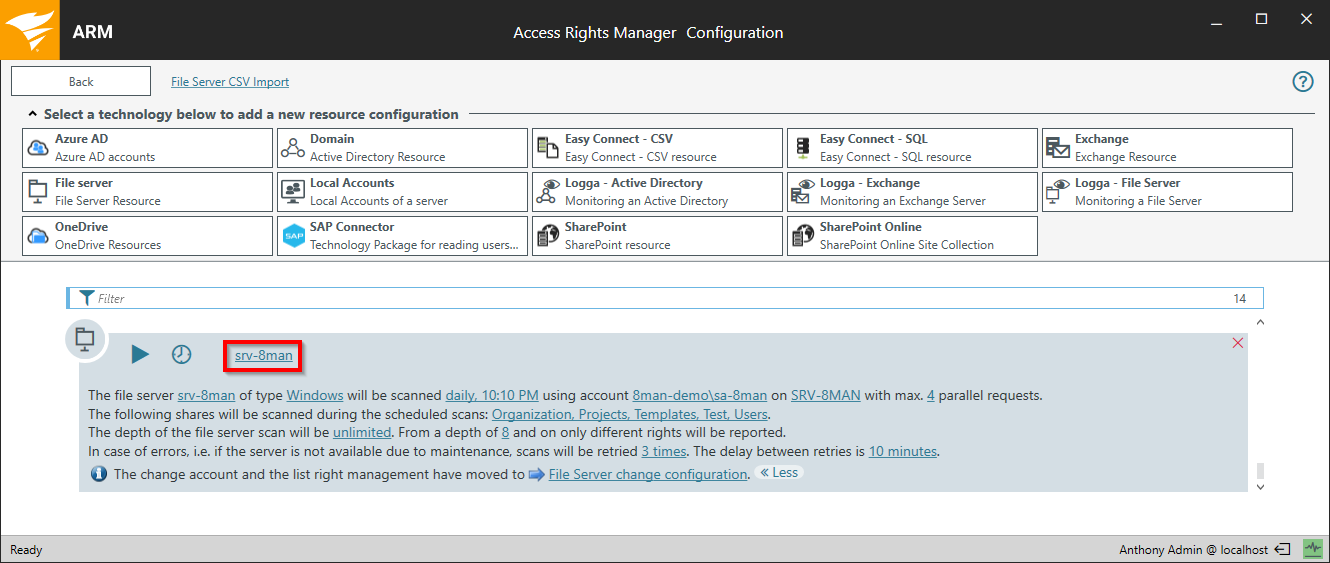Screen dimensions: 1330x563
Task: Change the depth 8 value link
Action: 506,433
